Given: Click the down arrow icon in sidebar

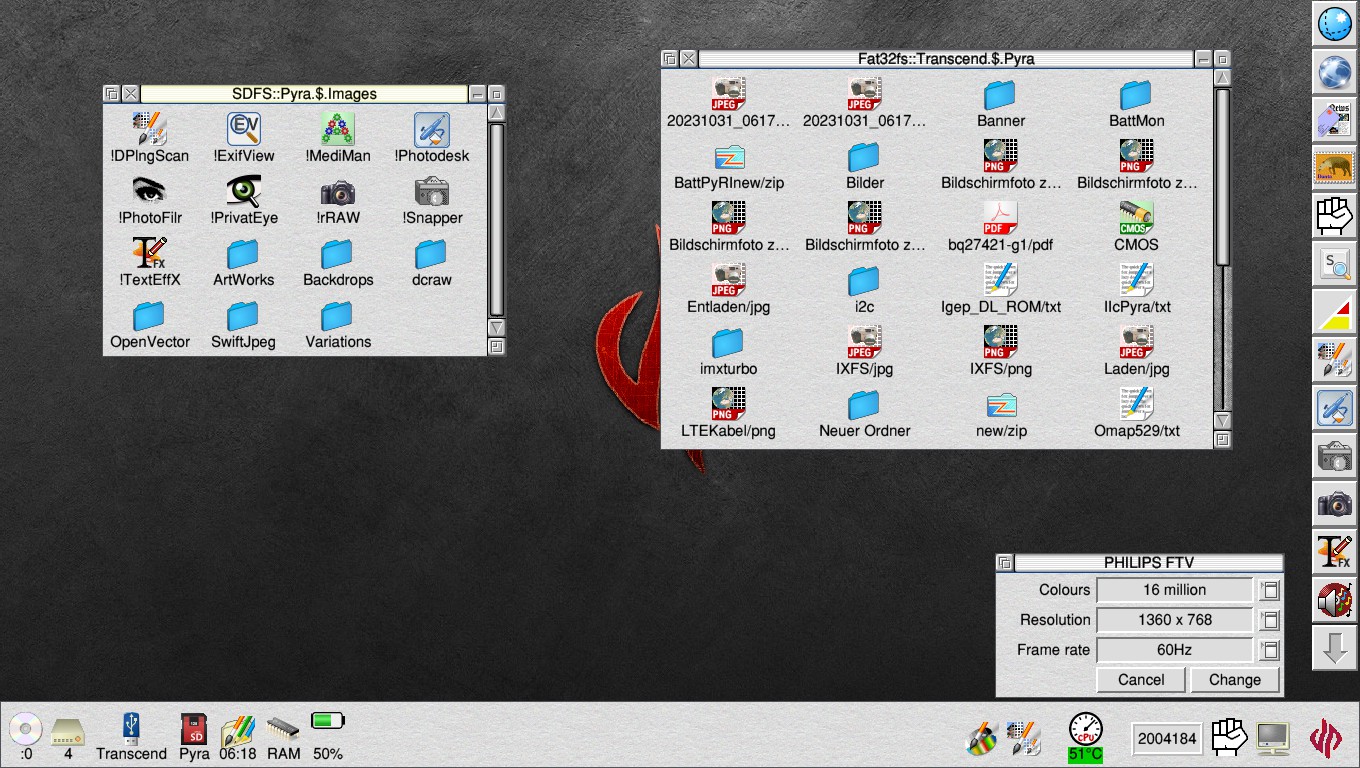Looking at the screenshot, I should [1334, 648].
